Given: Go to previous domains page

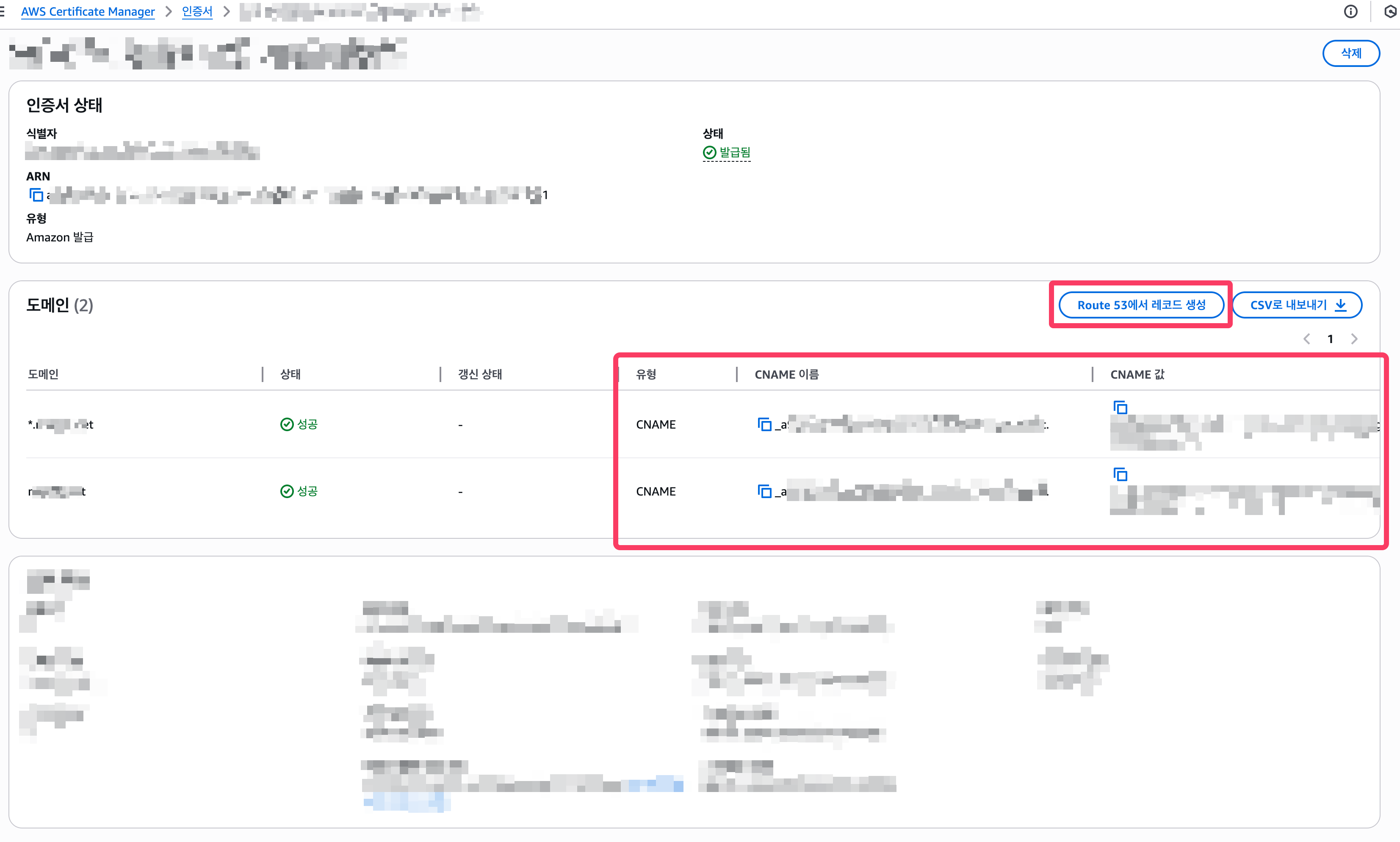Looking at the screenshot, I should 1307,339.
